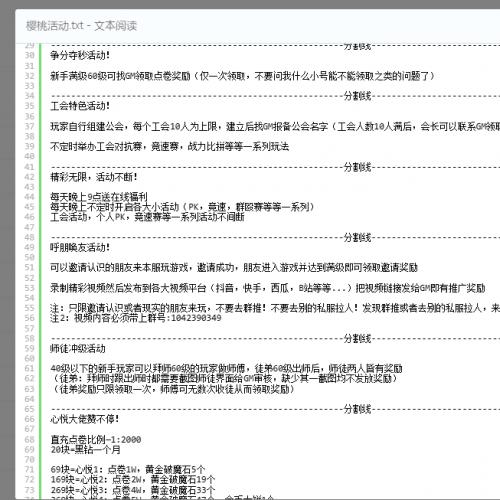Image resolution: width=500 pixels, height=500 pixels.
Task: Click the line '直充点卷比例-1:2000'
Action: (x=96, y=439)
